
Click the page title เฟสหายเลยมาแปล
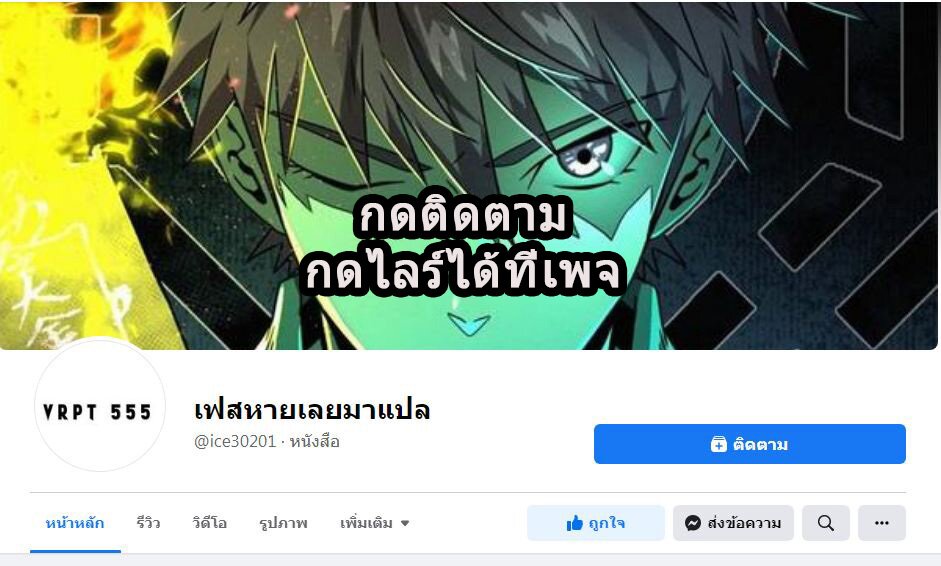tap(312, 410)
